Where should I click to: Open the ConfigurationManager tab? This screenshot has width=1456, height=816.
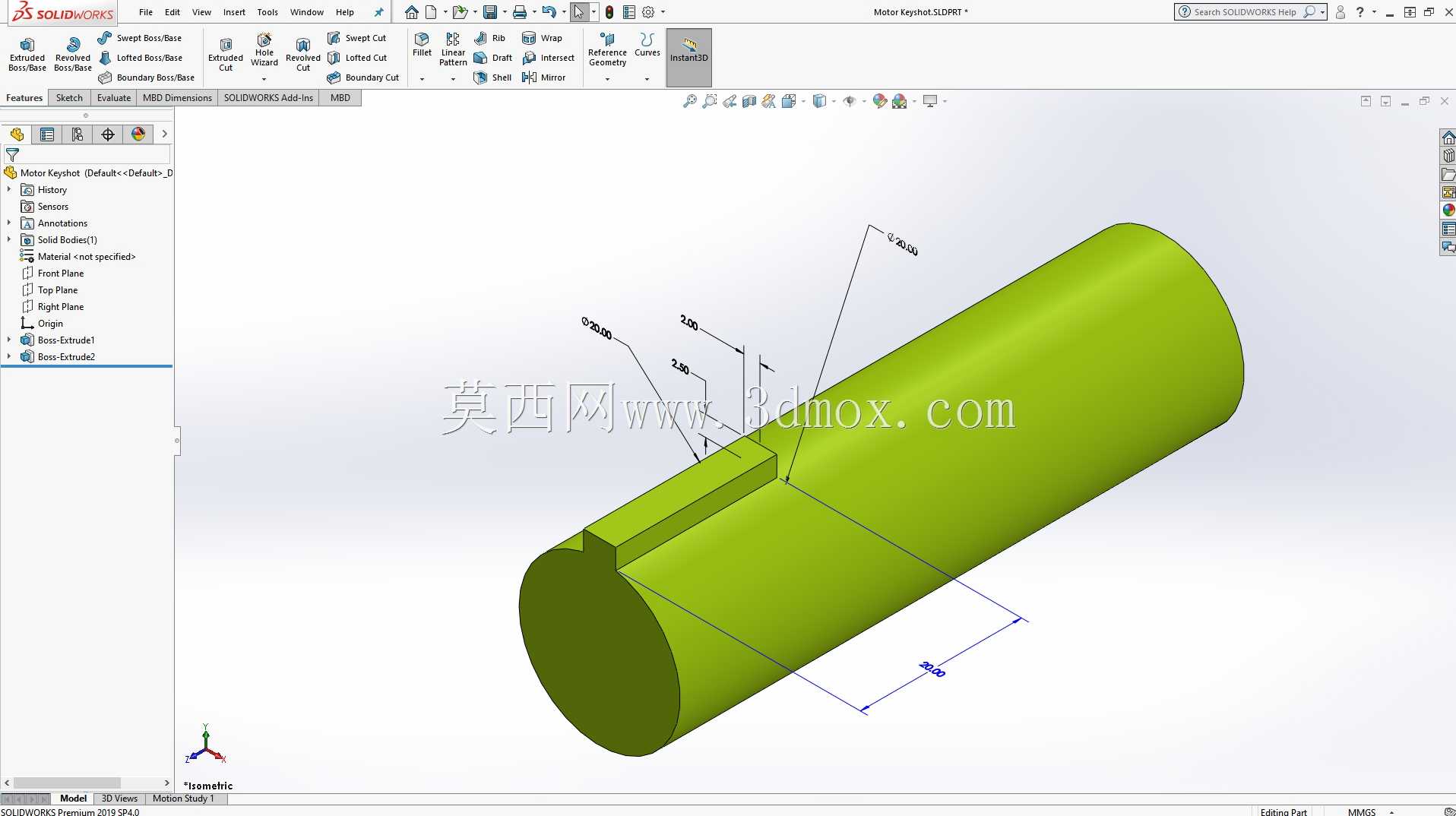[x=78, y=134]
